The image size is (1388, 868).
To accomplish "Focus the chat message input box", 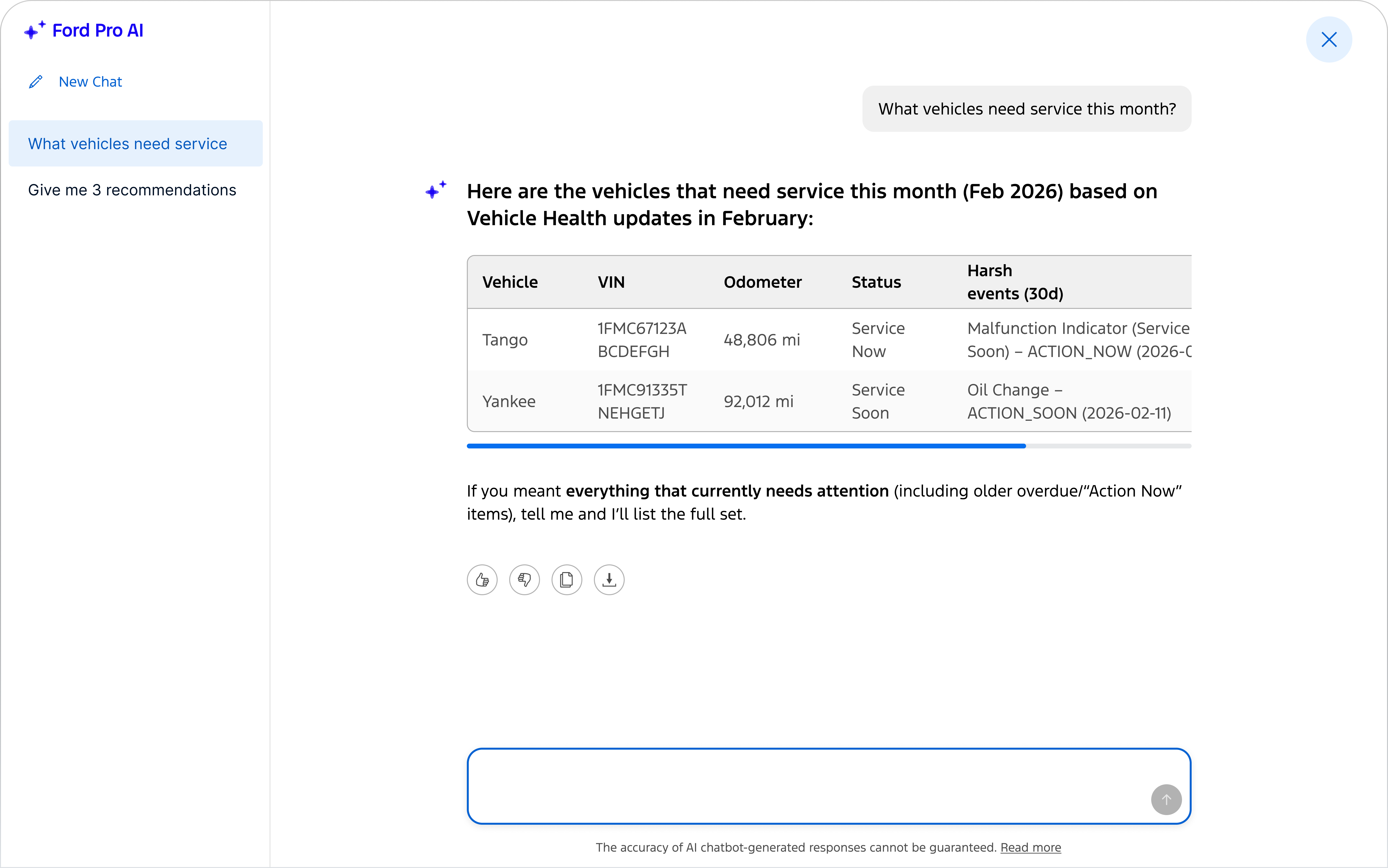I will tap(829, 786).
